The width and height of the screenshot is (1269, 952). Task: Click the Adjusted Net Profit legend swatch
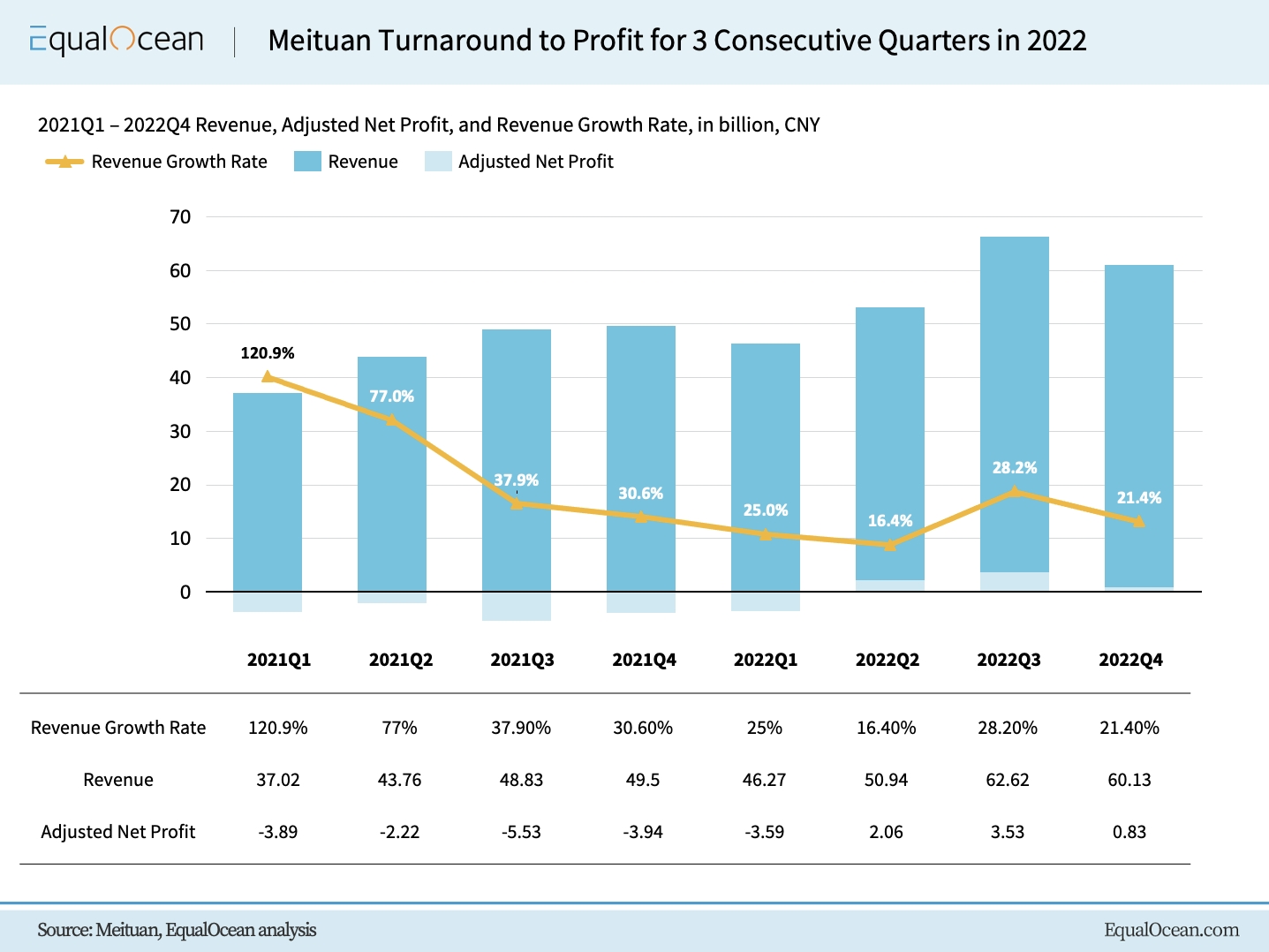tap(438, 162)
